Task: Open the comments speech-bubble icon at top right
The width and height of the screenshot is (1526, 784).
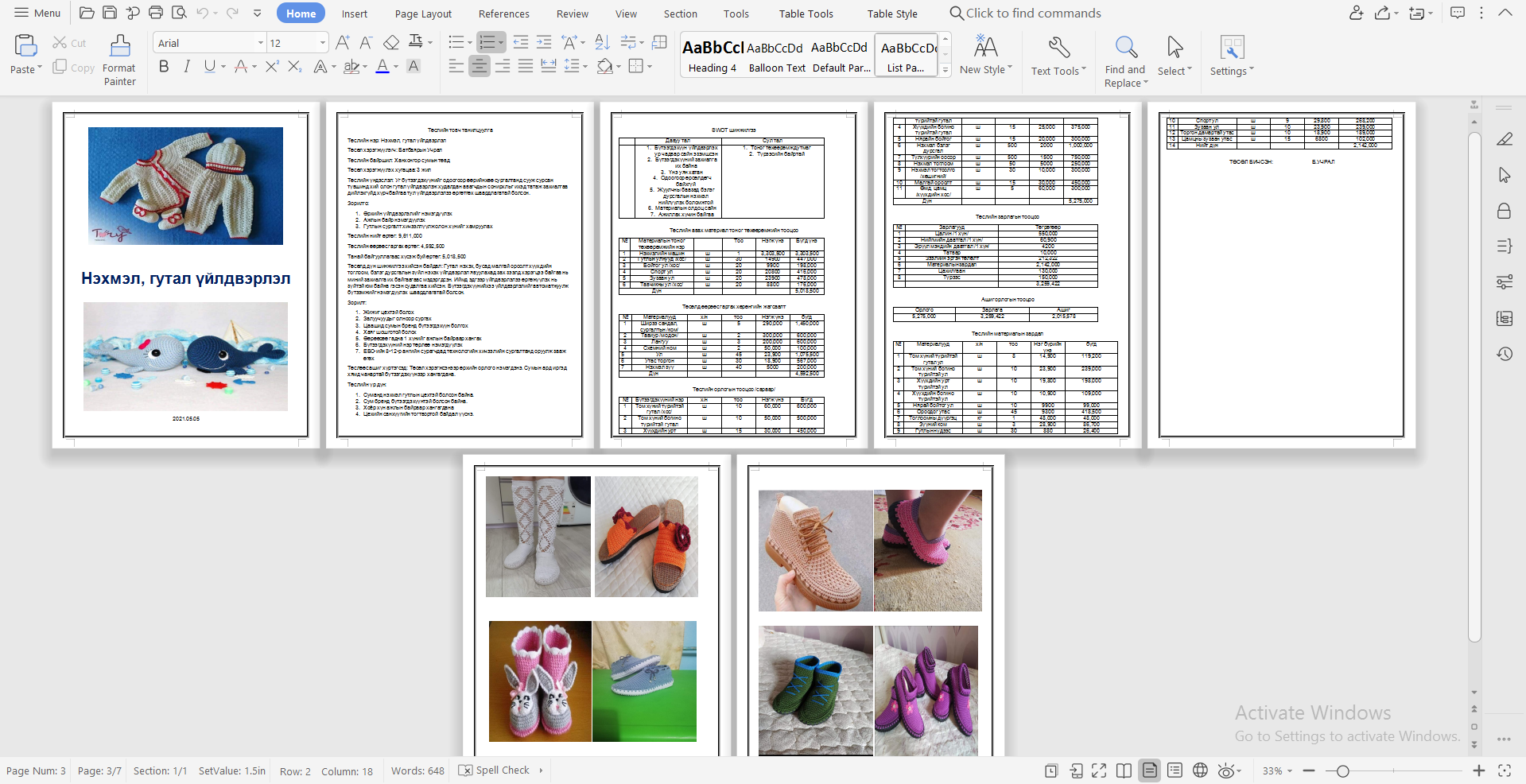Action: [x=1458, y=13]
